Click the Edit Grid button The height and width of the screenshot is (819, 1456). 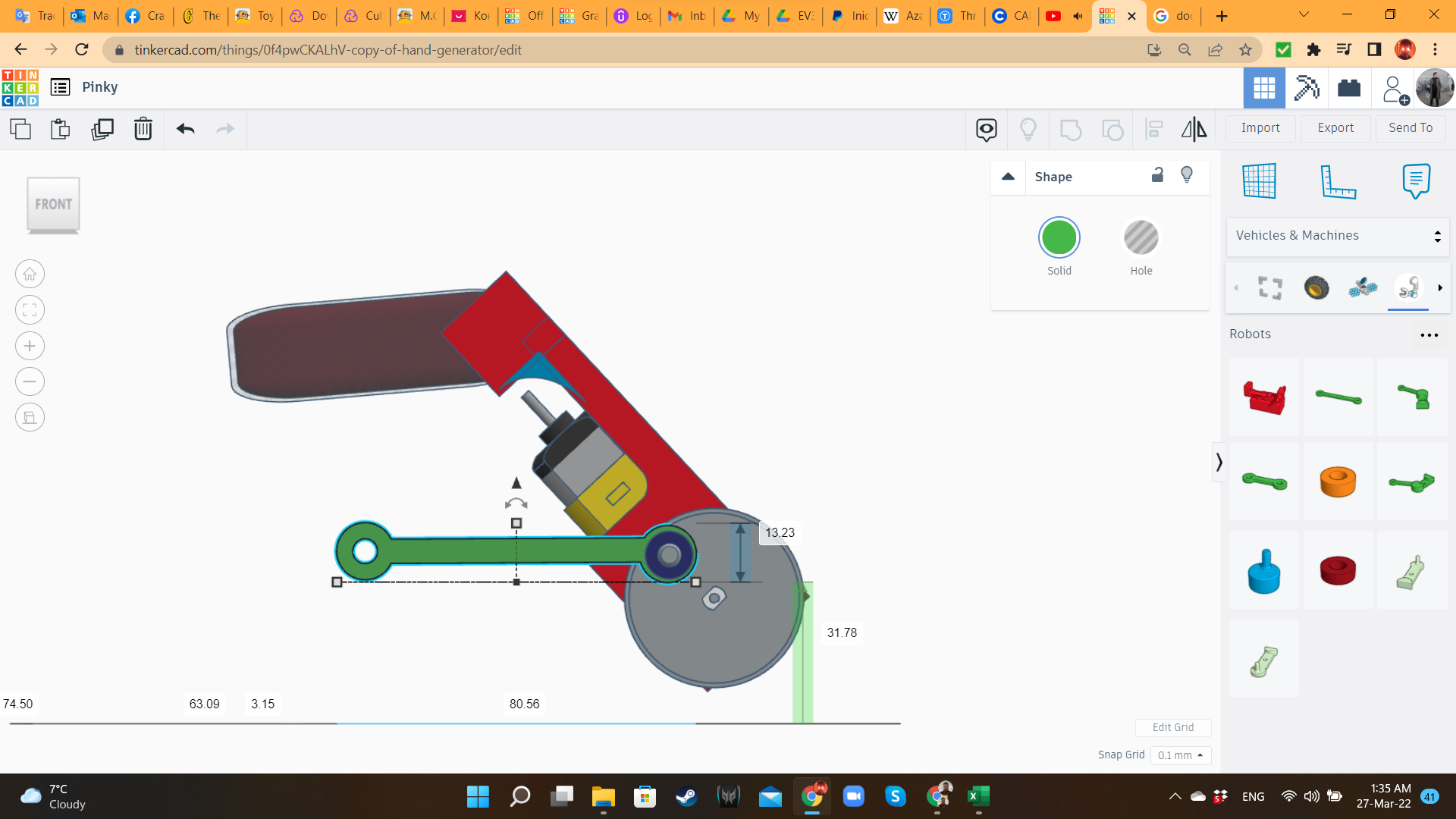pyautogui.click(x=1172, y=727)
